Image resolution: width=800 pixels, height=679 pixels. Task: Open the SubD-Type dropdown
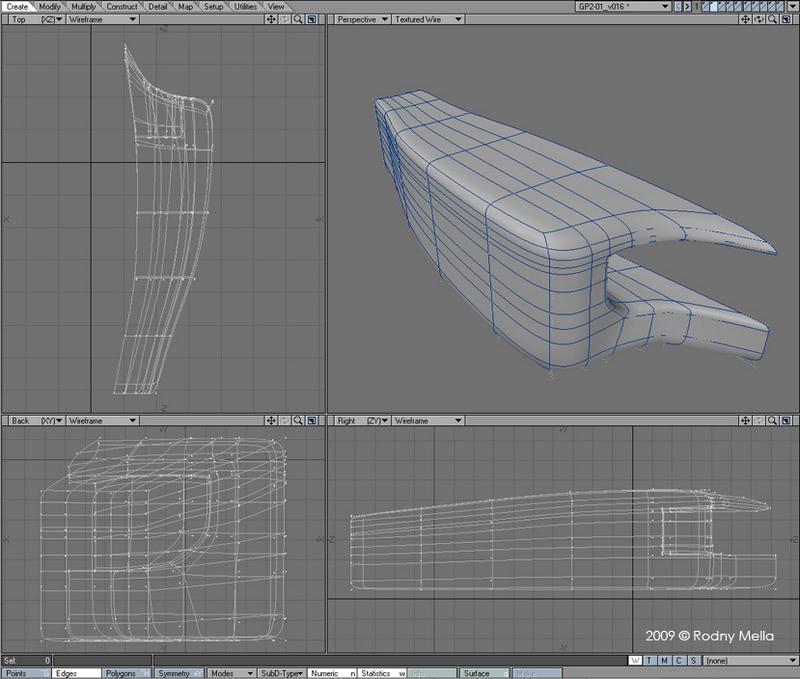(x=282, y=673)
